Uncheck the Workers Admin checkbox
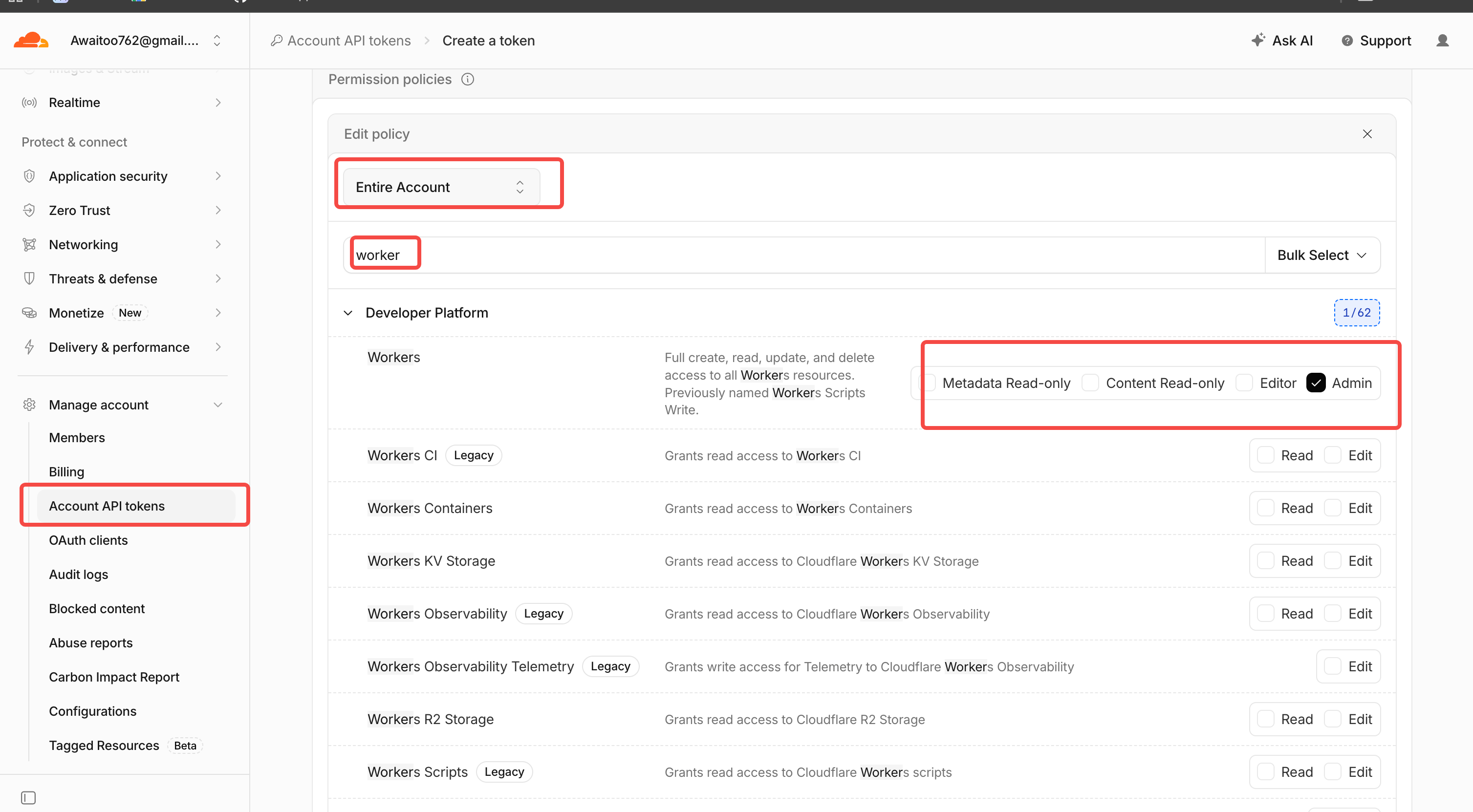Screen dimensions: 1473x812 pyautogui.click(x=1316, y=383)
